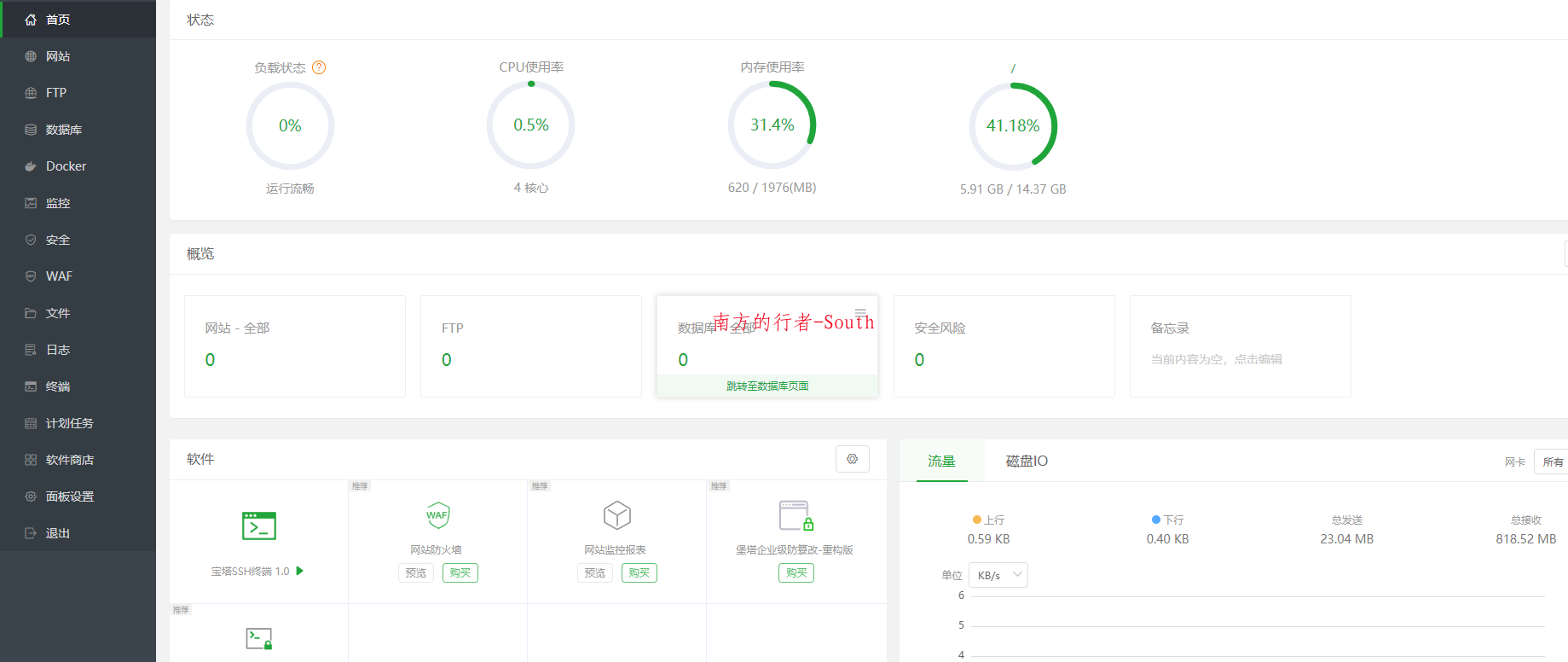Open software settings gear in 软件 panel
This screenshot has height=662, width=1568.
click(x=853, y=459)
